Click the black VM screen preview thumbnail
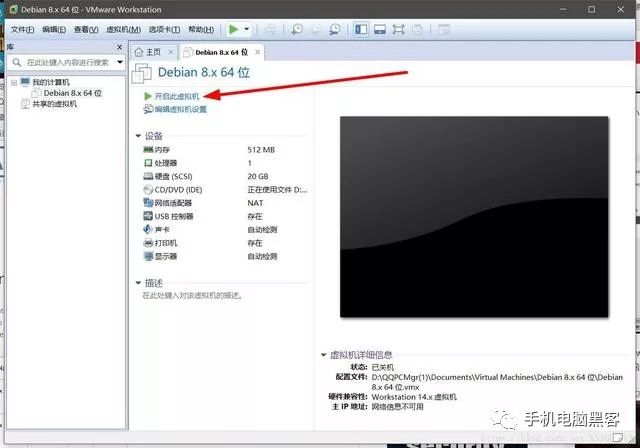 click(474, 217)
